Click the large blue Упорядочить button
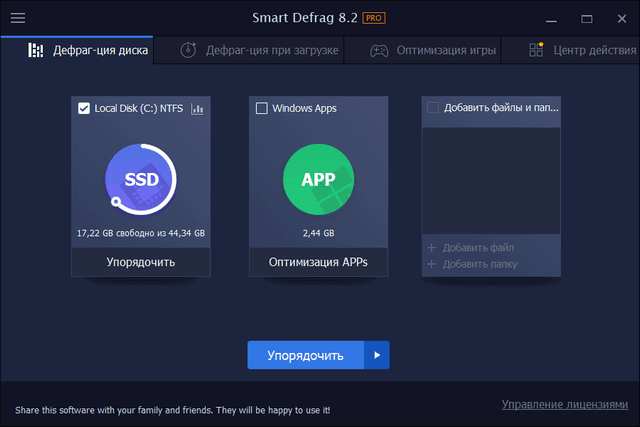 coord(305,355)
